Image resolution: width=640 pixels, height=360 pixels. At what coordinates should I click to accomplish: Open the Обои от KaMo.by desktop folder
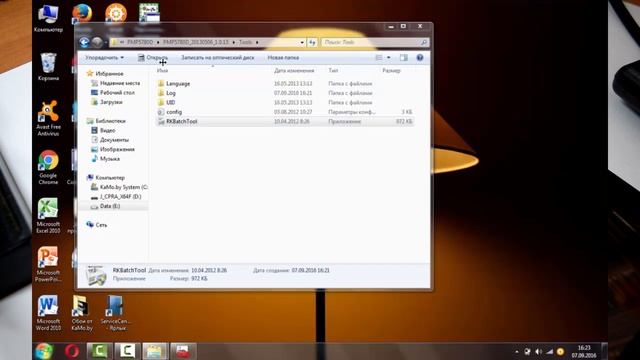pyautogui.click(x=82, y=313)
